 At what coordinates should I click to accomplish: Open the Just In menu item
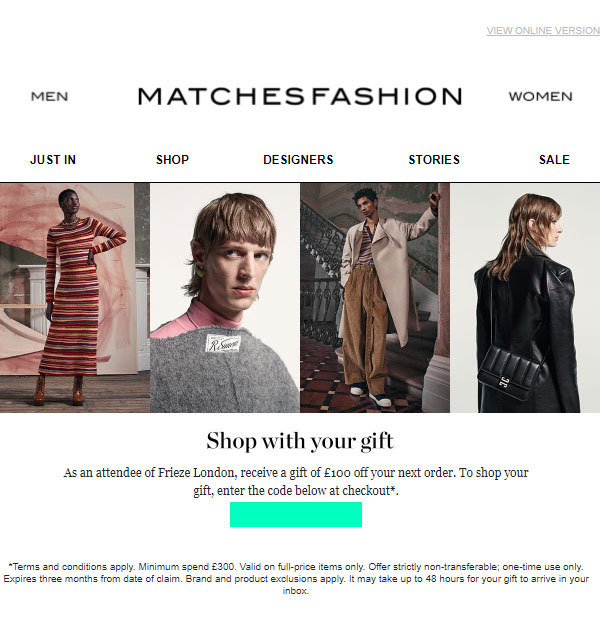click(53, 160)
